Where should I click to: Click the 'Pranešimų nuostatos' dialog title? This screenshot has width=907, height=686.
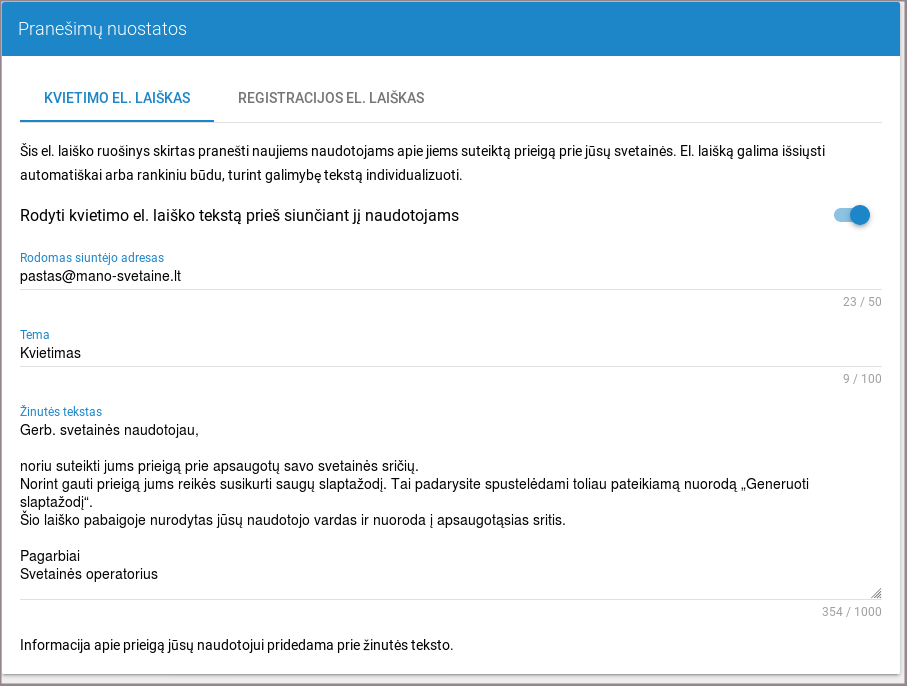click(102, 29)
